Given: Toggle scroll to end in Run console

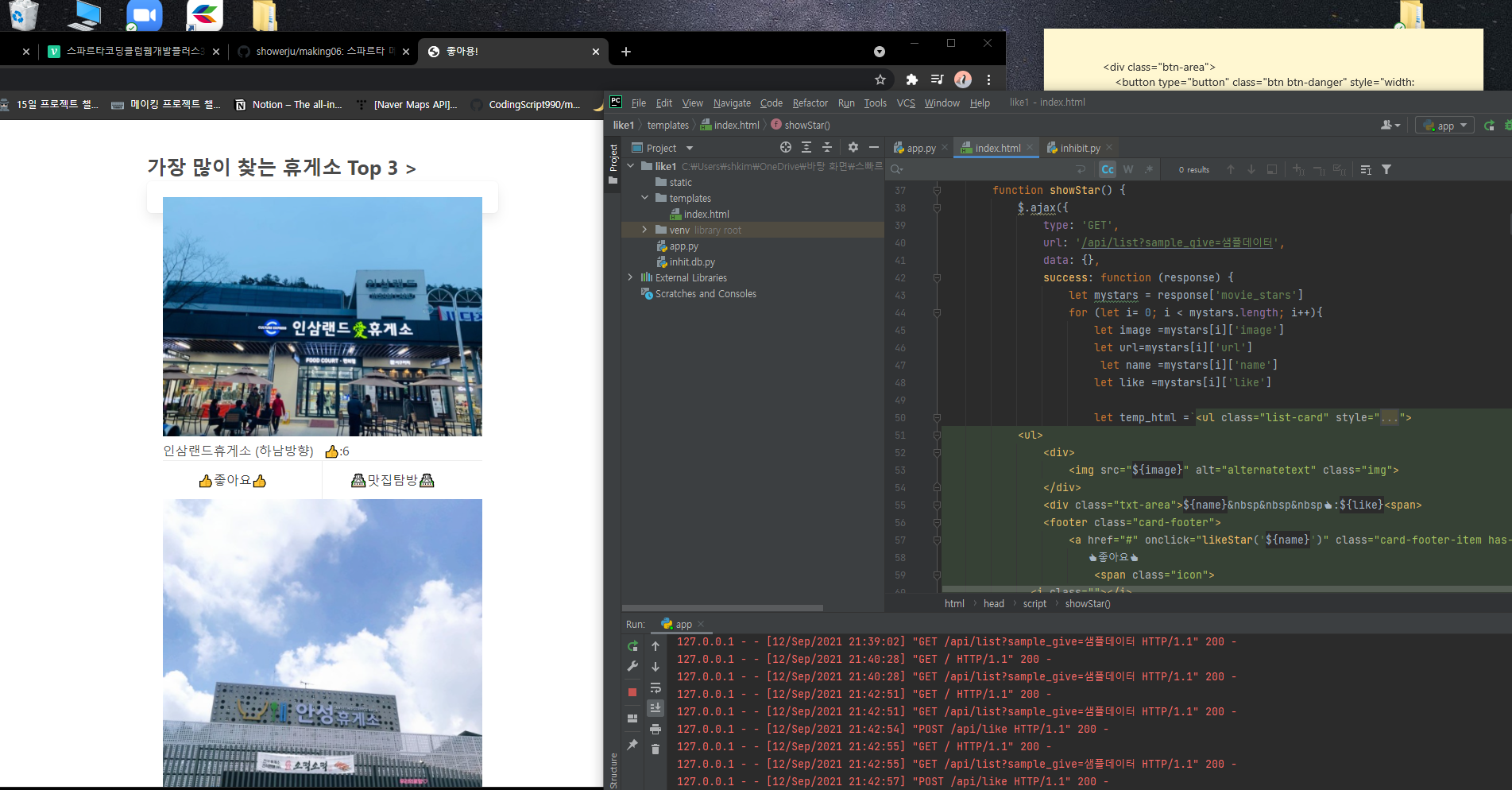Looking at the screenshot, I should pos(655,707).
